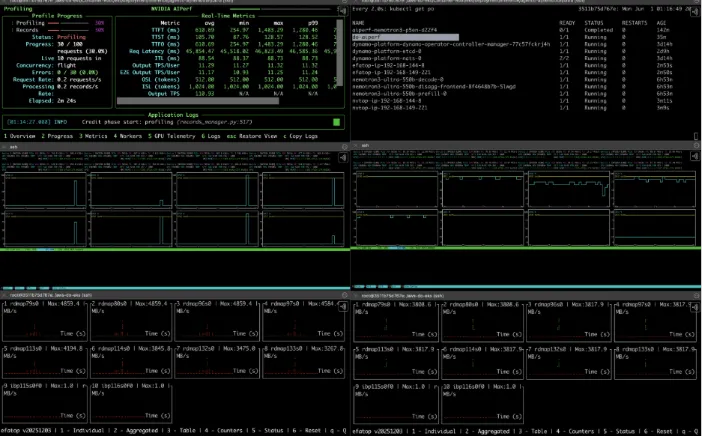Click round button on left graph pane title bar
Screen dimensions: 702x436
pyautogui.click(x=345, y=146)
